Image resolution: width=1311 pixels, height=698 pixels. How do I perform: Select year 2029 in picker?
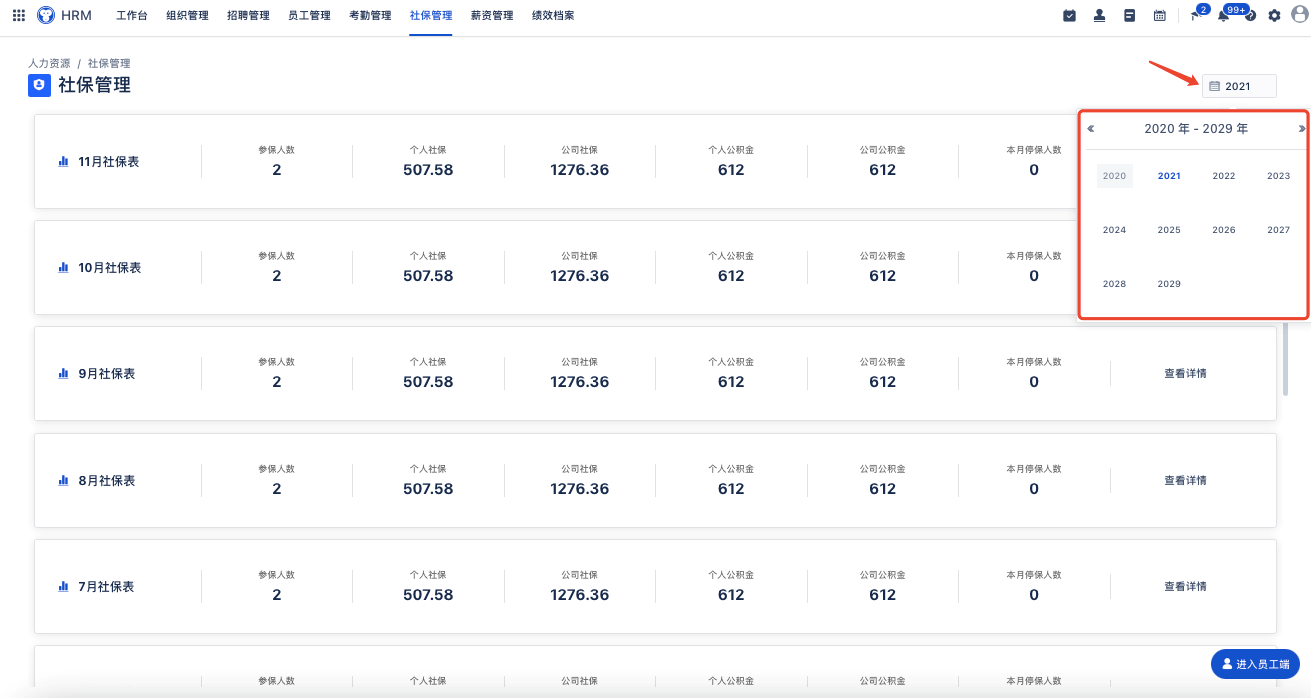pos(1169,284)
